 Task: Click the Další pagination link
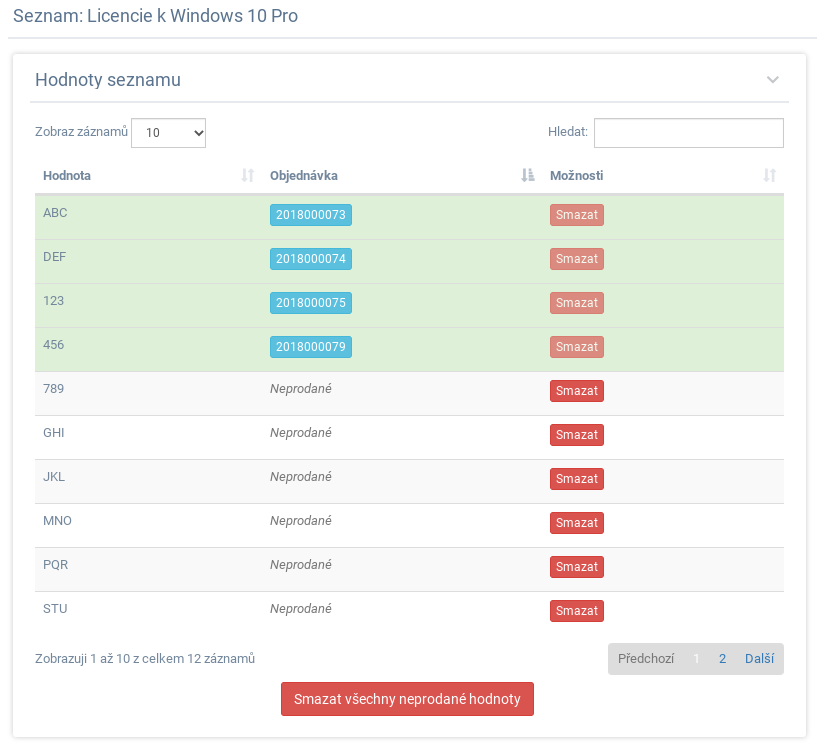coord(760,659)
